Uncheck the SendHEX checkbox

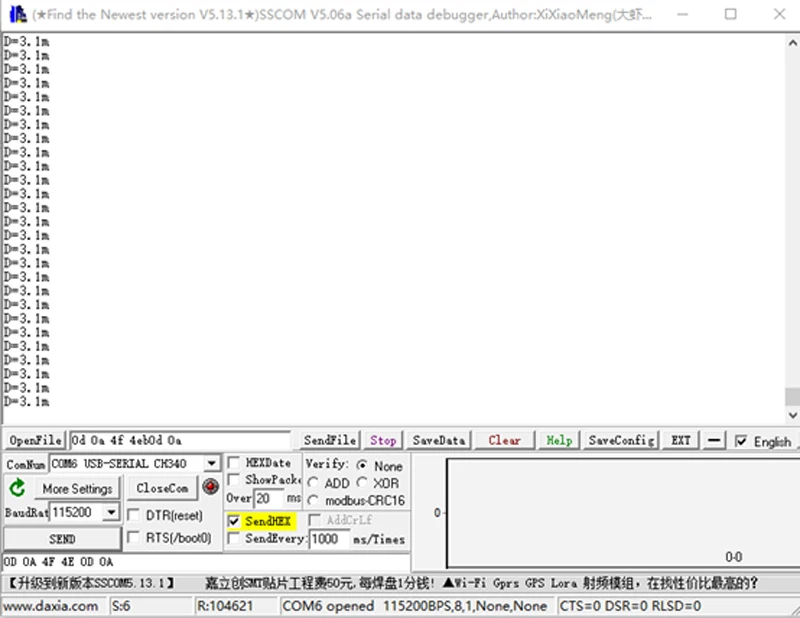[234, 521]
